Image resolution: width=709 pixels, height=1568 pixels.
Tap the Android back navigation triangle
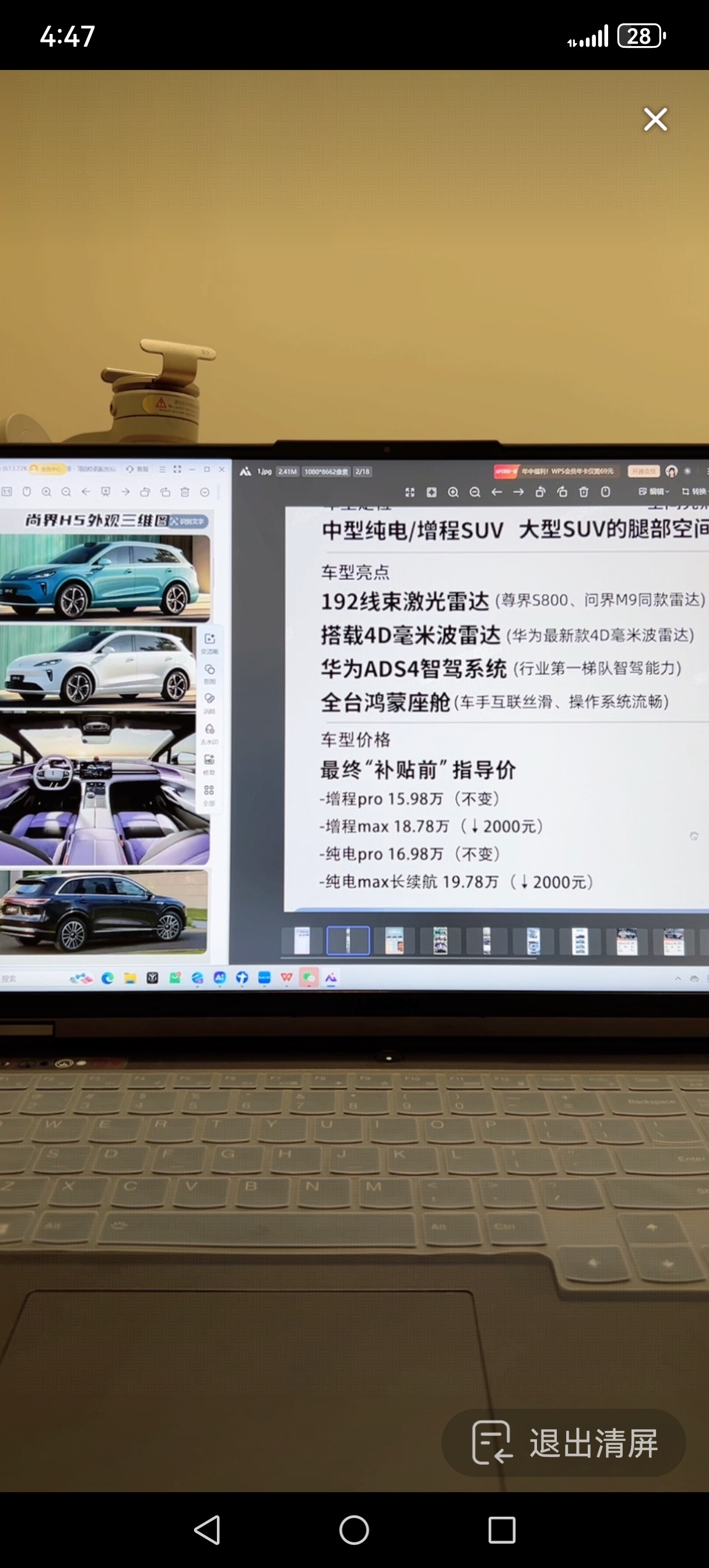(x=207, y=1529)
